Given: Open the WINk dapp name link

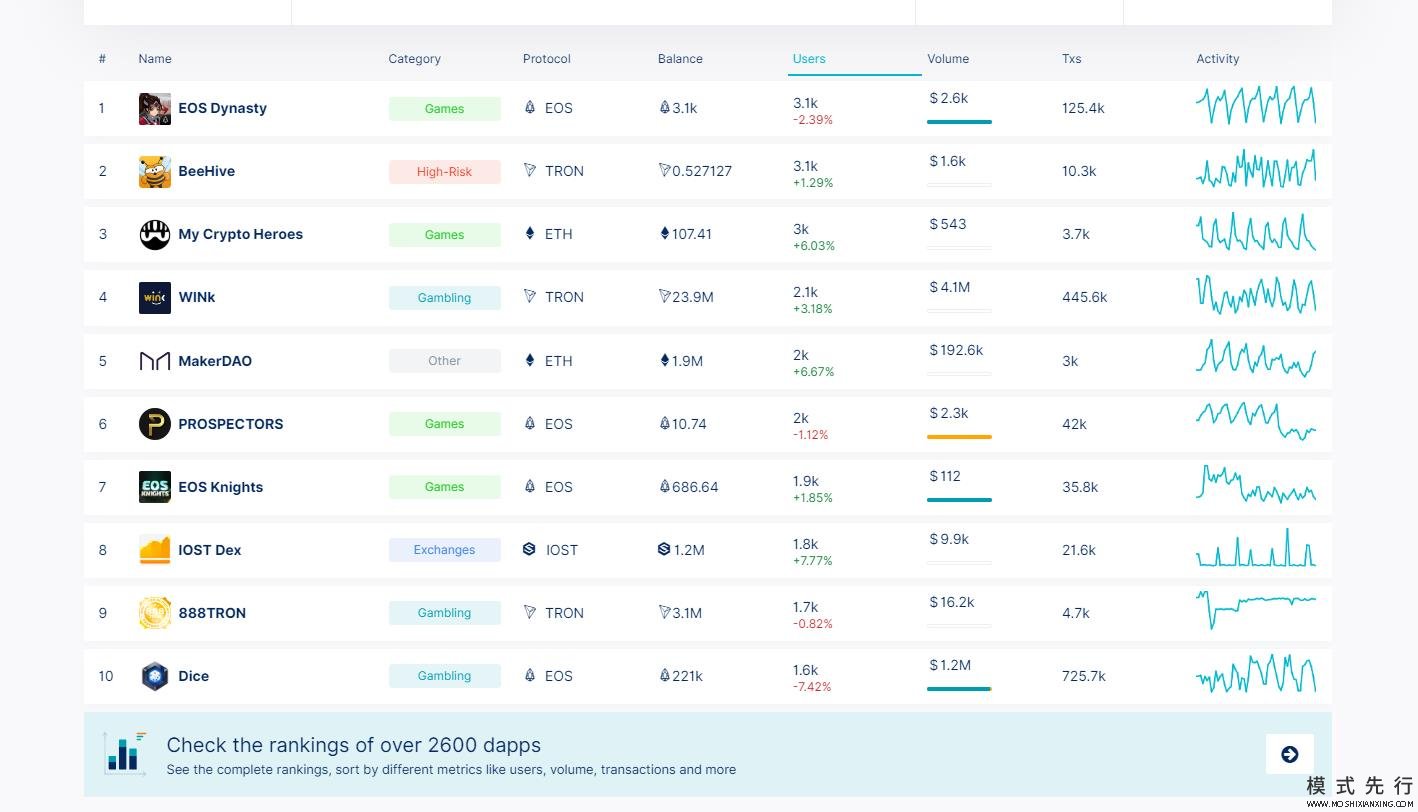Looking at the screenshot, I should pyautogui.click(x=197, y=297).
